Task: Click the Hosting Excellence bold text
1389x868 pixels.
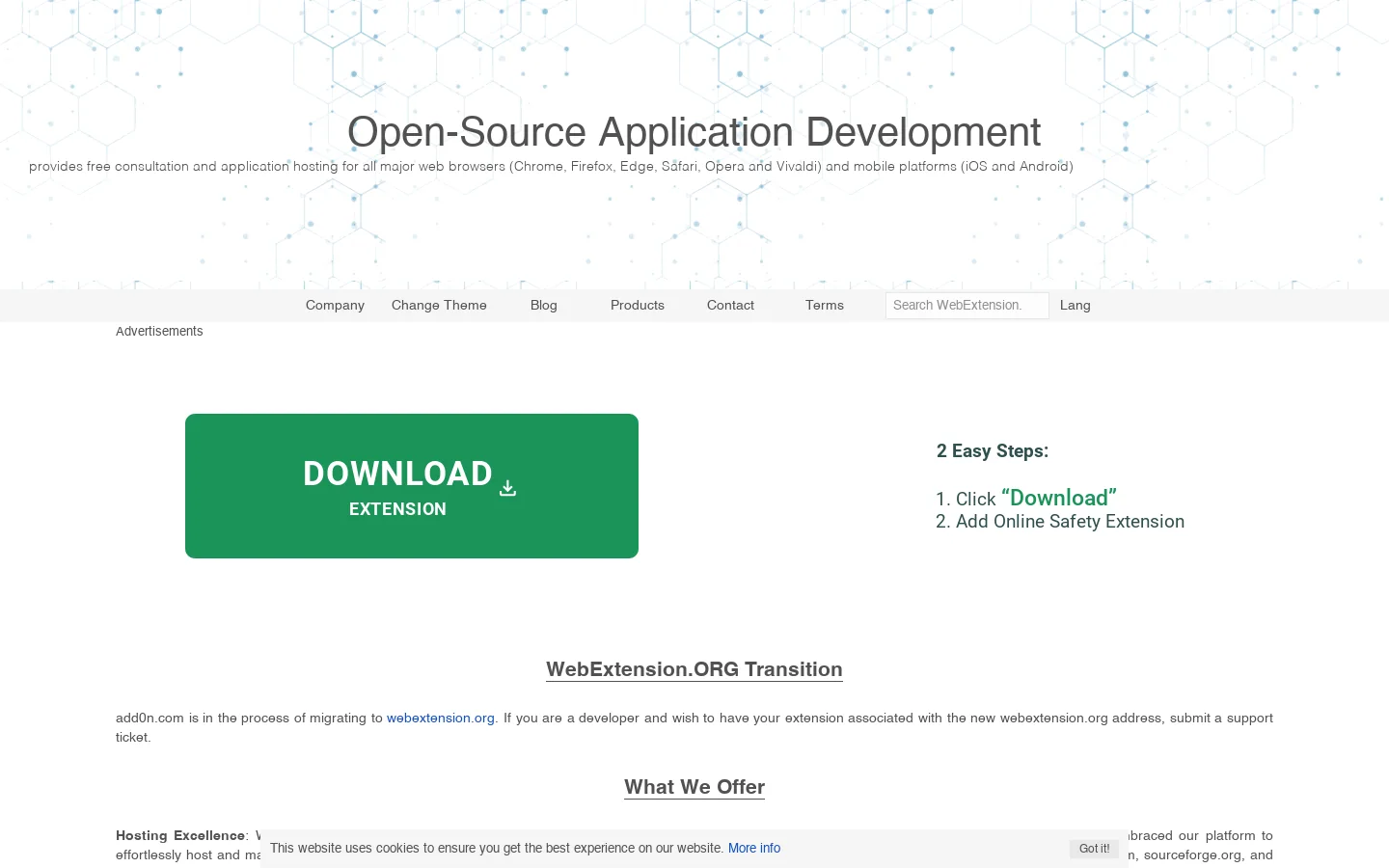Action: [180, 835]
